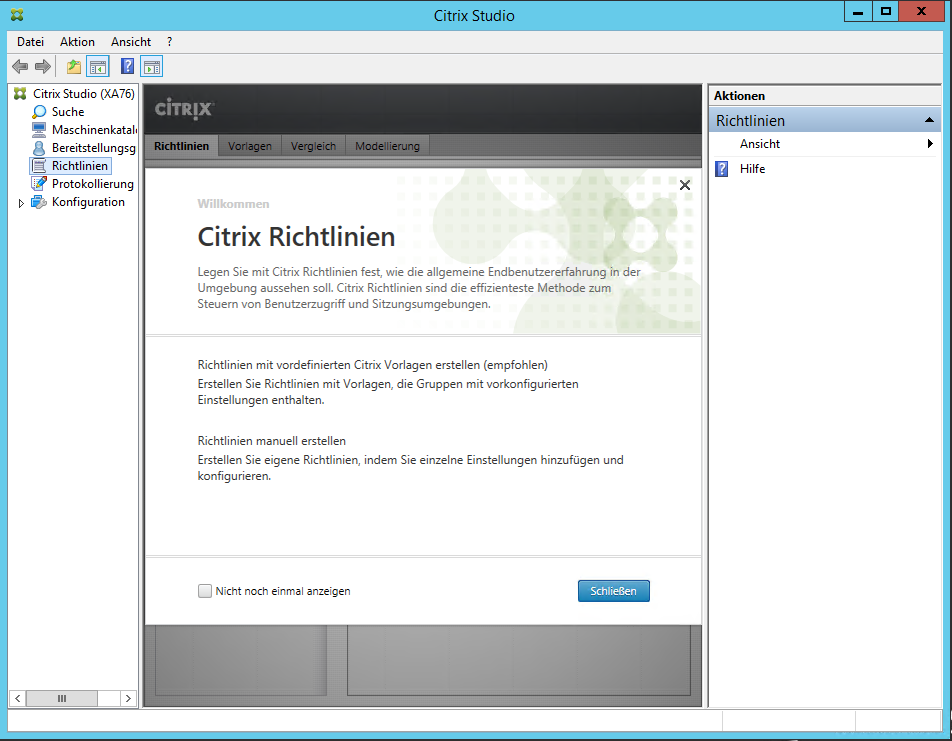The image size is (952, 741).
Task: Check 'Nicht noch einmal anzeigen' checkbox
Action: coord(205,591)
